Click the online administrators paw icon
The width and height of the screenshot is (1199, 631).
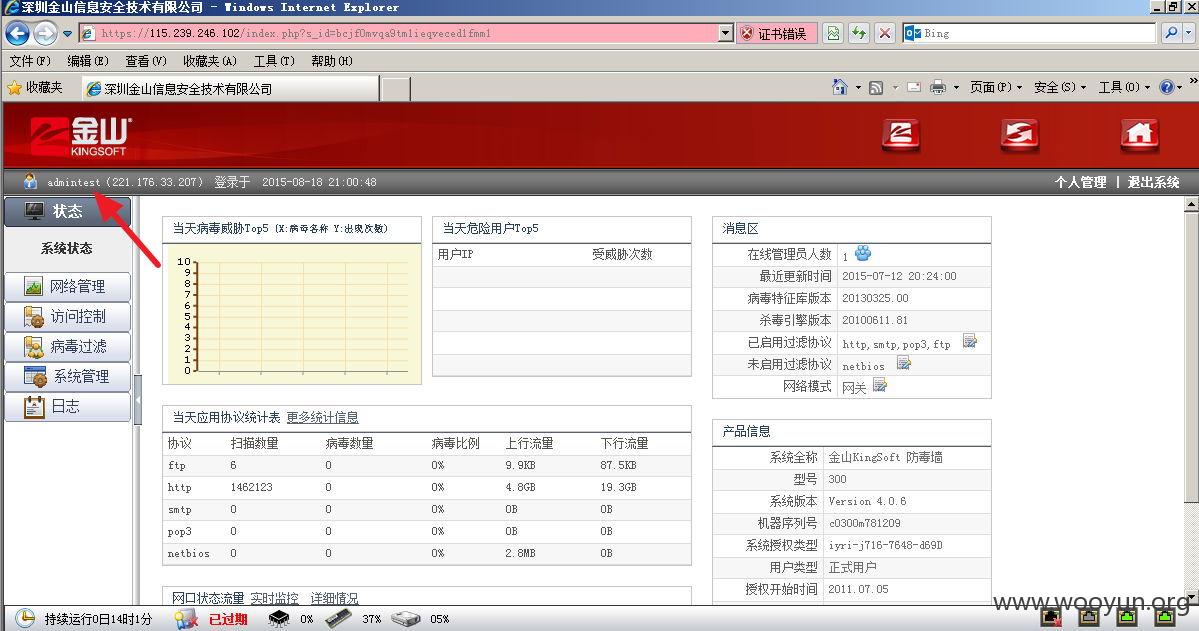(863, 253)
